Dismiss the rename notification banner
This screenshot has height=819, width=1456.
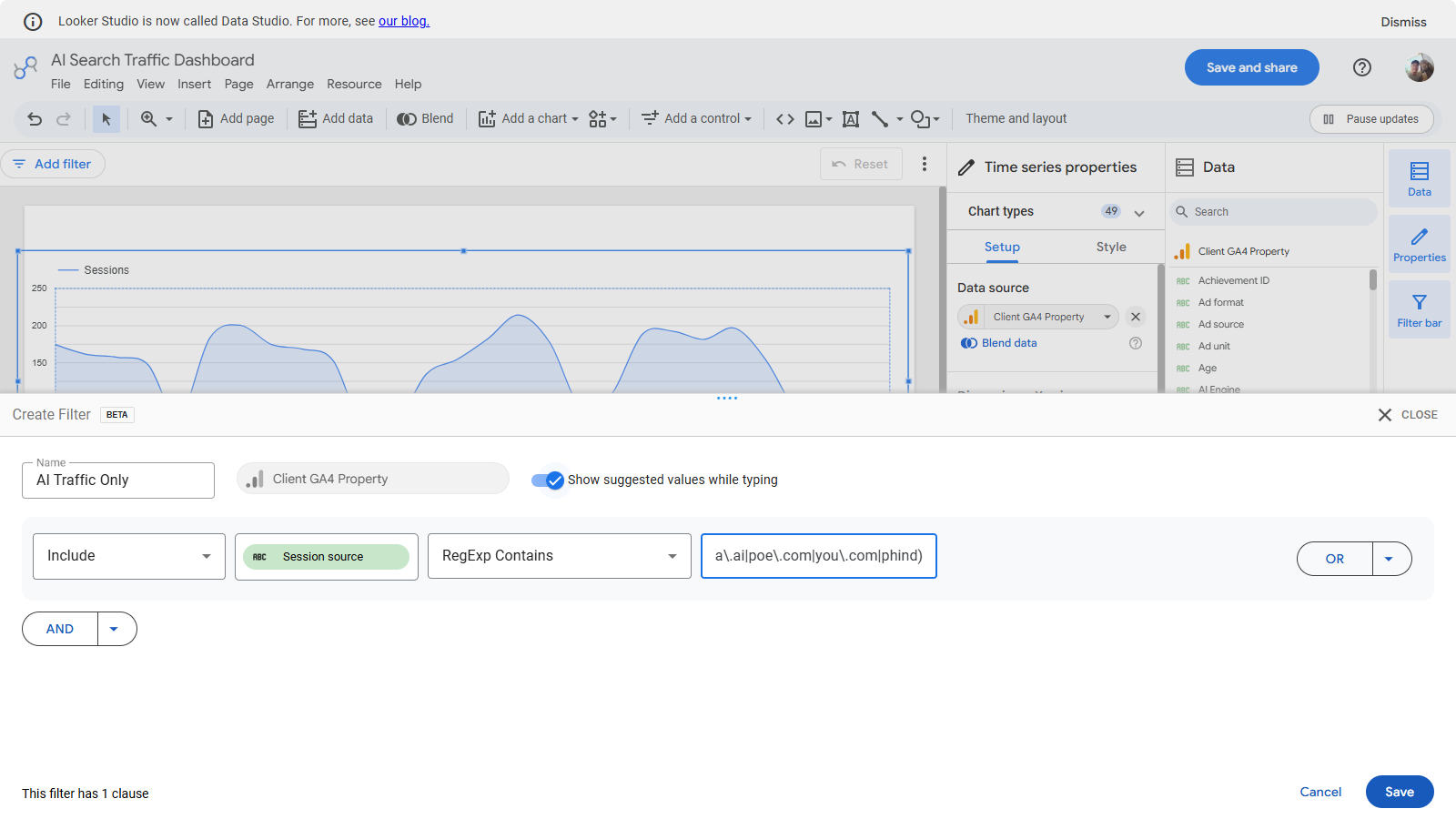pyautogui.click(x=1403, y=22)
